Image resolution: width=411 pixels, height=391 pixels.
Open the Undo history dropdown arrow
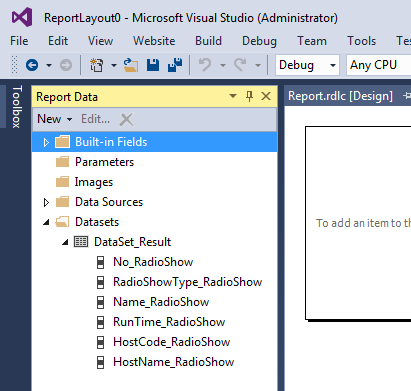[223, 65]
